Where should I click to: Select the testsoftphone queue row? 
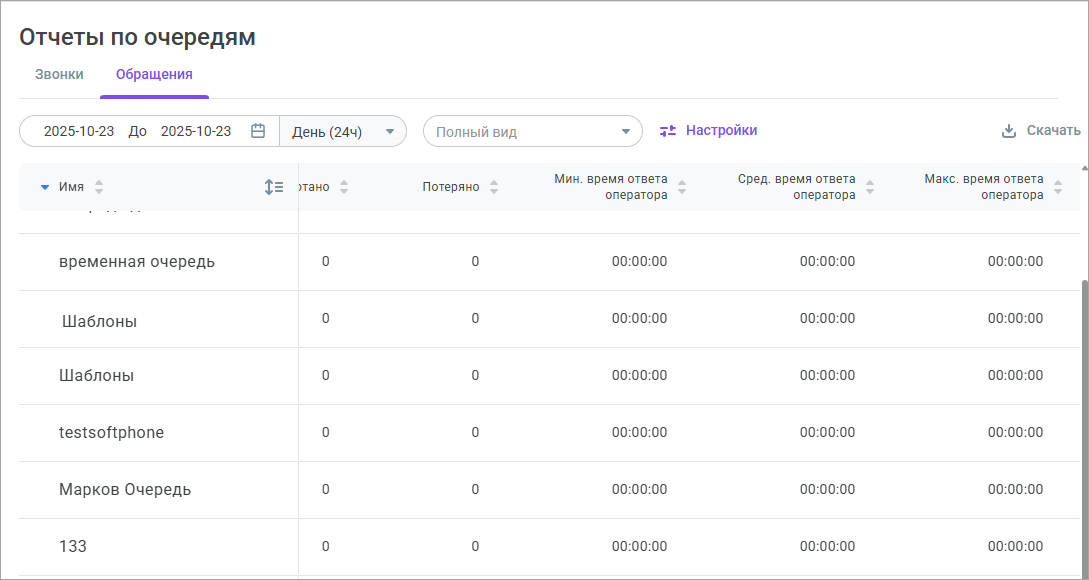111,433
